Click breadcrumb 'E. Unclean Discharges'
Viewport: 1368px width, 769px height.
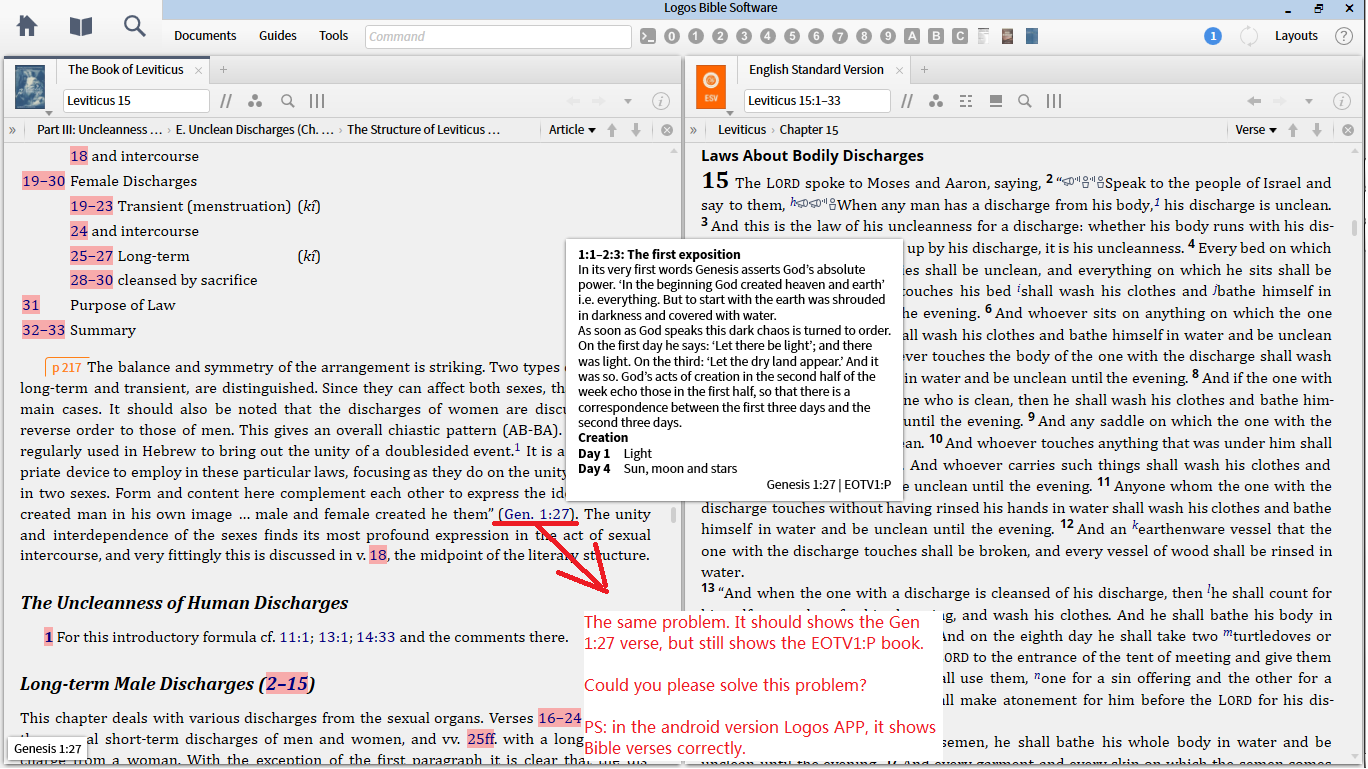[x=254, y=130]
